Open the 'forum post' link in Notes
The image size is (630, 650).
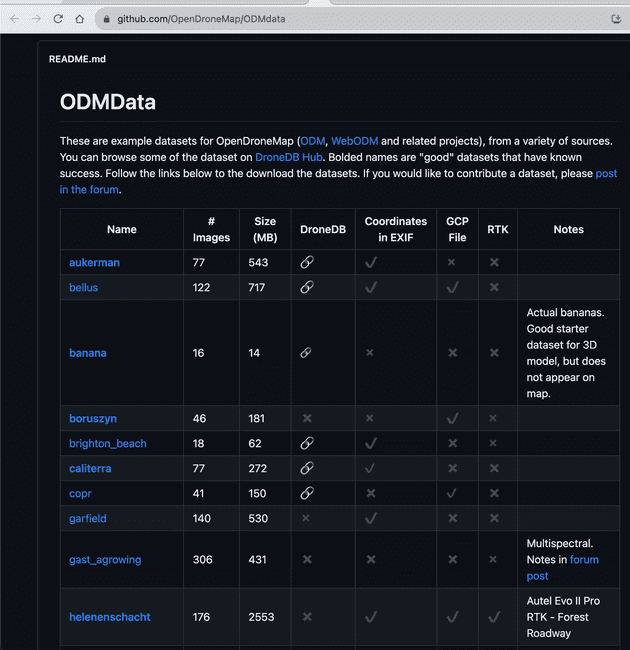[x=584, y=560]
